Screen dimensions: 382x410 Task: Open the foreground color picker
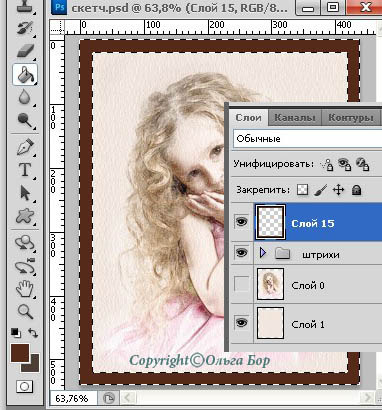coord(20,353)
